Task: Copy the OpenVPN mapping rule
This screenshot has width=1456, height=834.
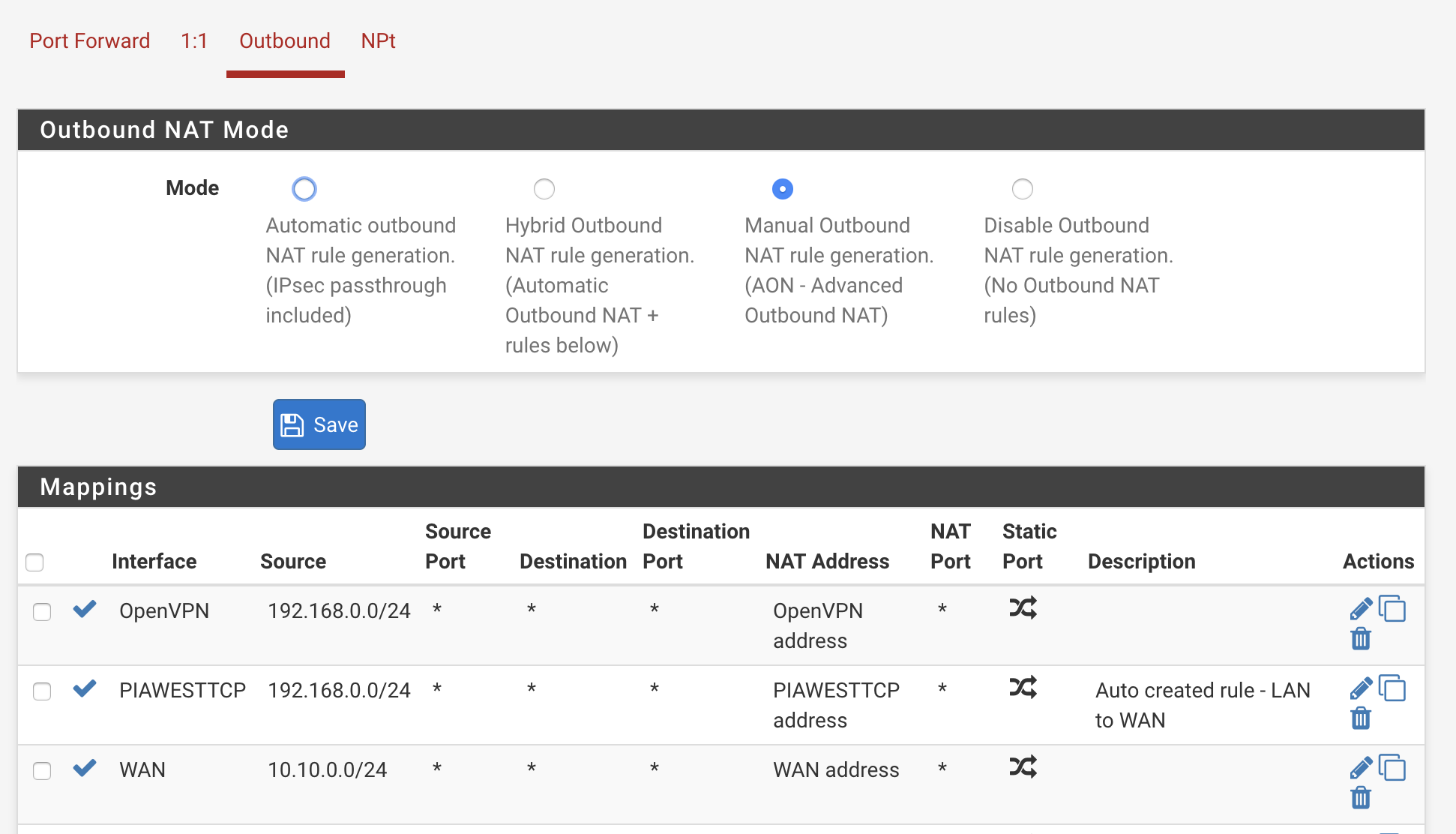Action: click(x=1392, y=609)
